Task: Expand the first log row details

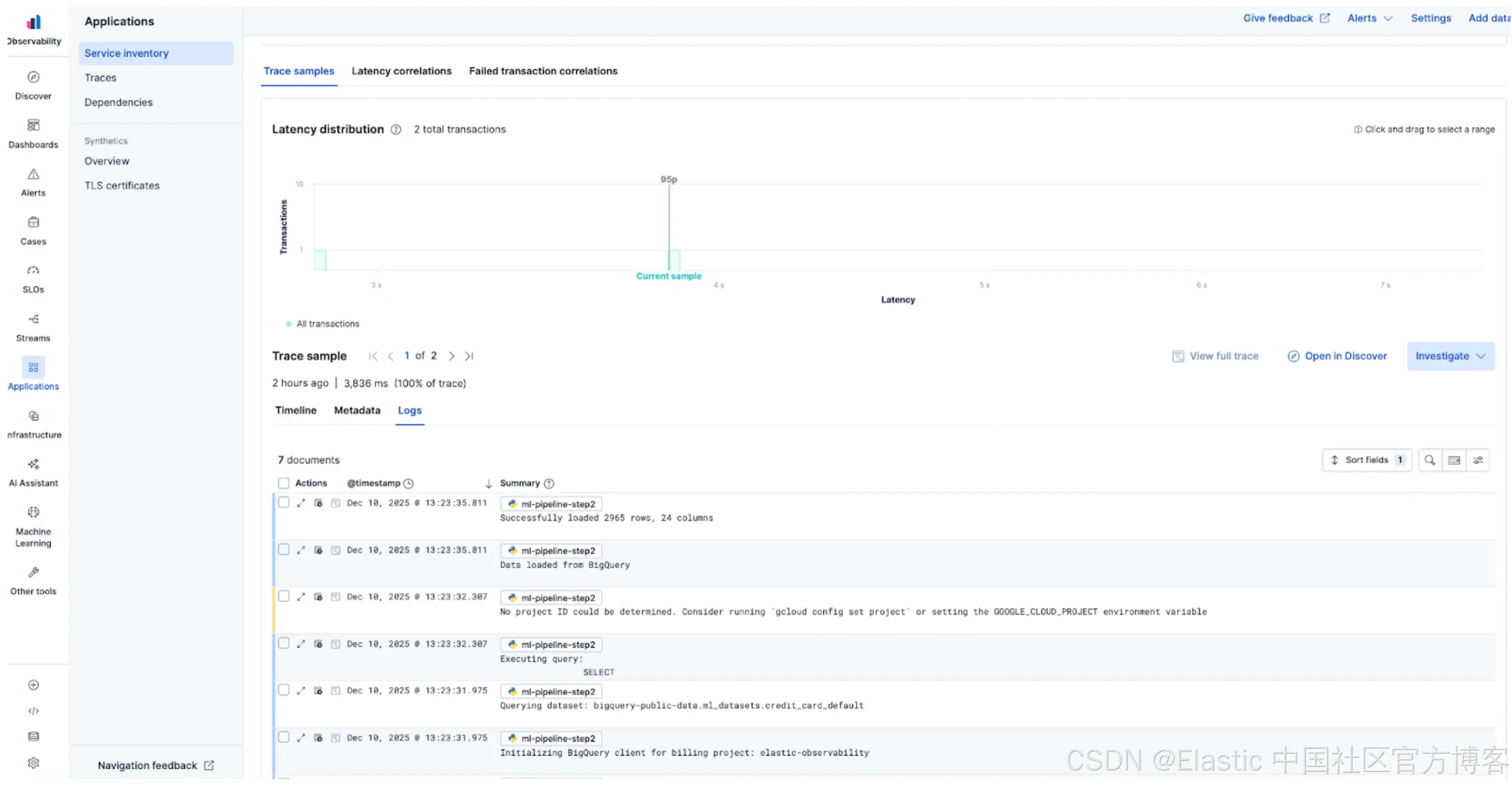Action: [x=301, y=503]
